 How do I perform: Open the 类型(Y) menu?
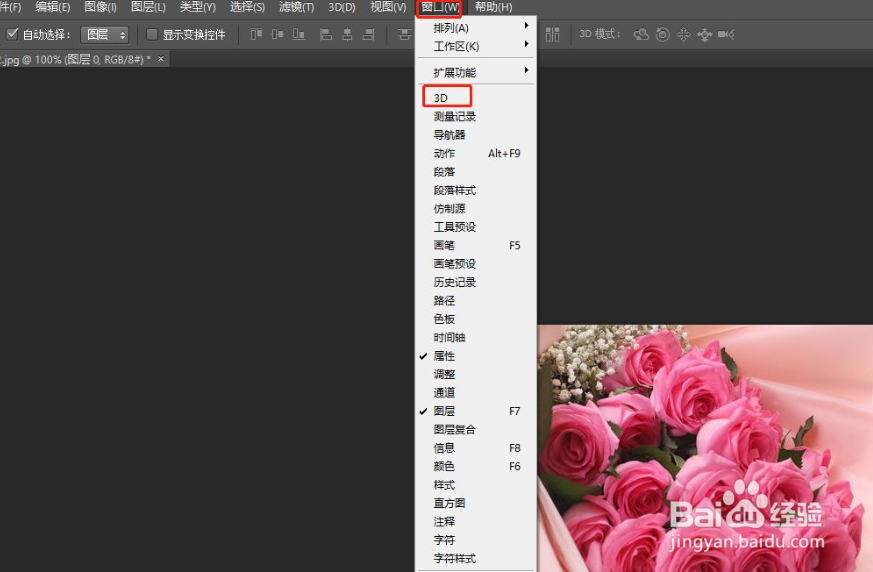point(198,7)
